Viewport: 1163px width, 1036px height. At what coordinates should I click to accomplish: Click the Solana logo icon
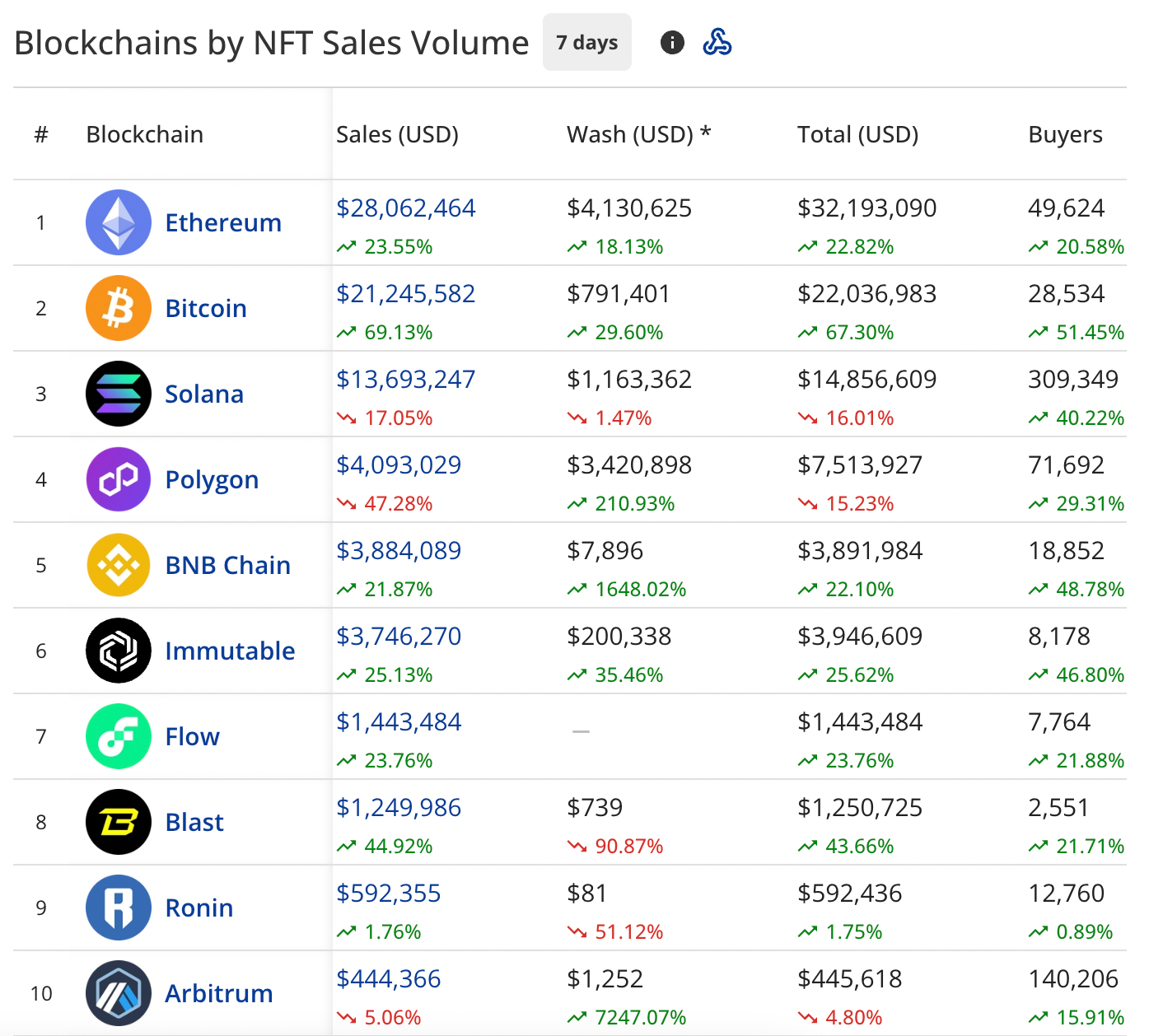click(x=119, y=394)
